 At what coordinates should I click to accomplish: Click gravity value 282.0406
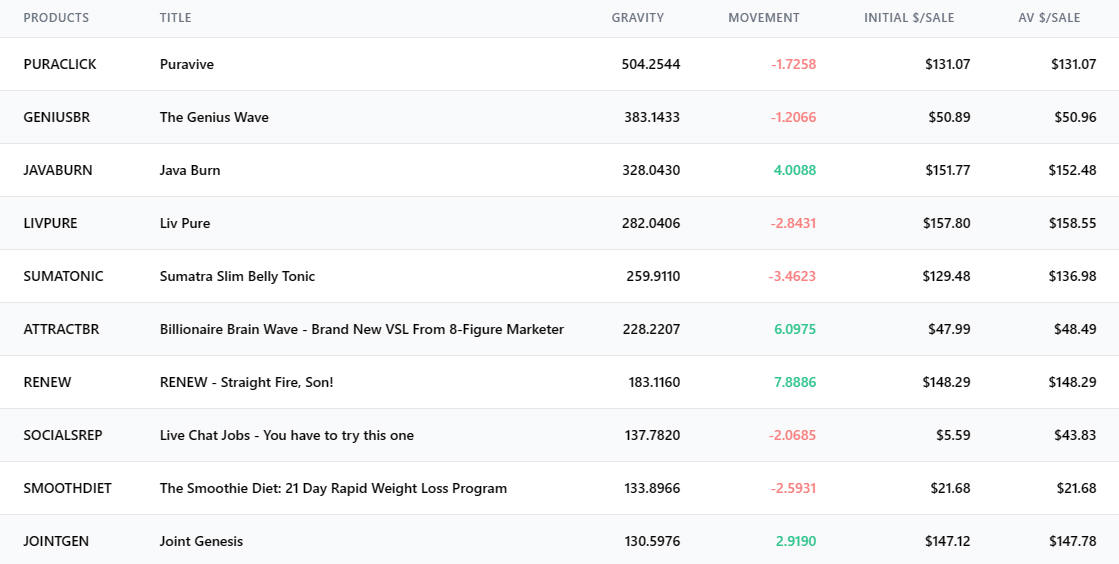(652, 223)
